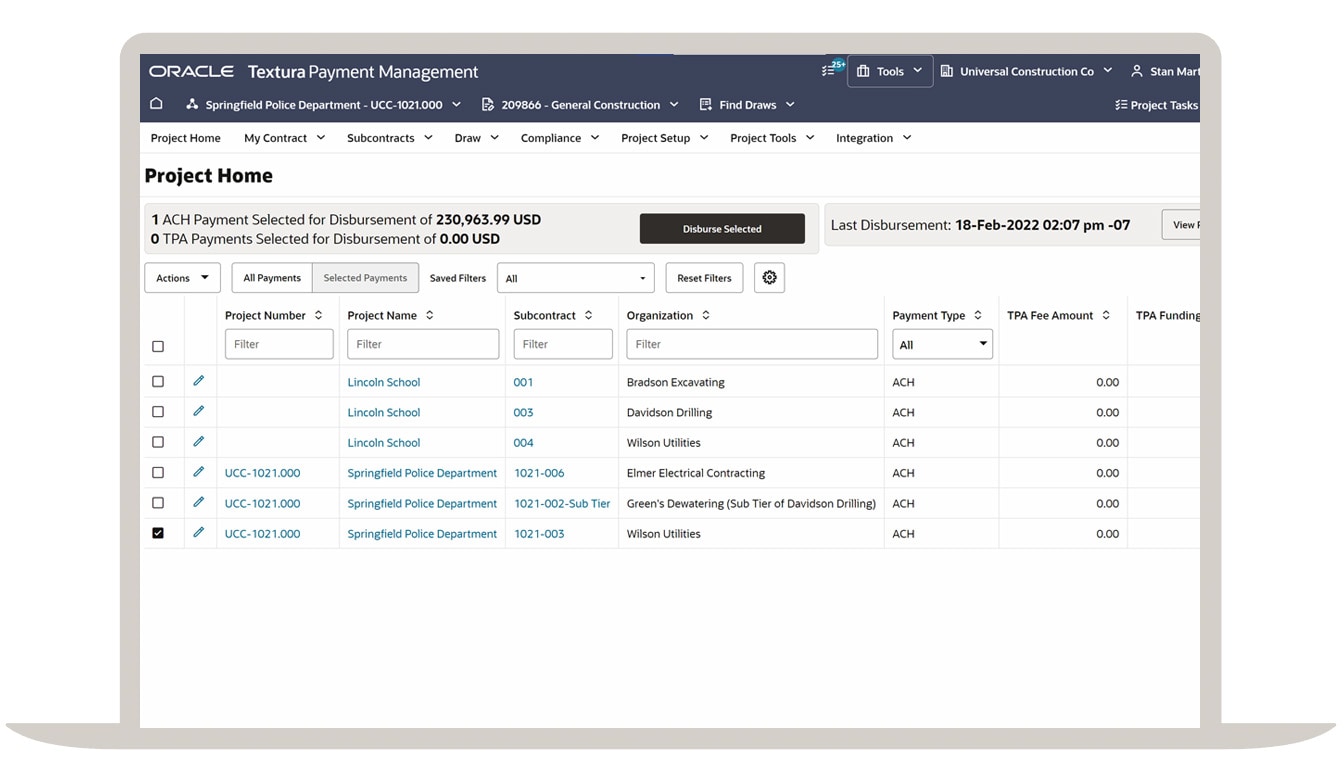Open the Saved Filters dropdown showing All
Image resolution: width=1344 pixels, height=764 pixels.
pyautogui.click(x=576, y=277)
